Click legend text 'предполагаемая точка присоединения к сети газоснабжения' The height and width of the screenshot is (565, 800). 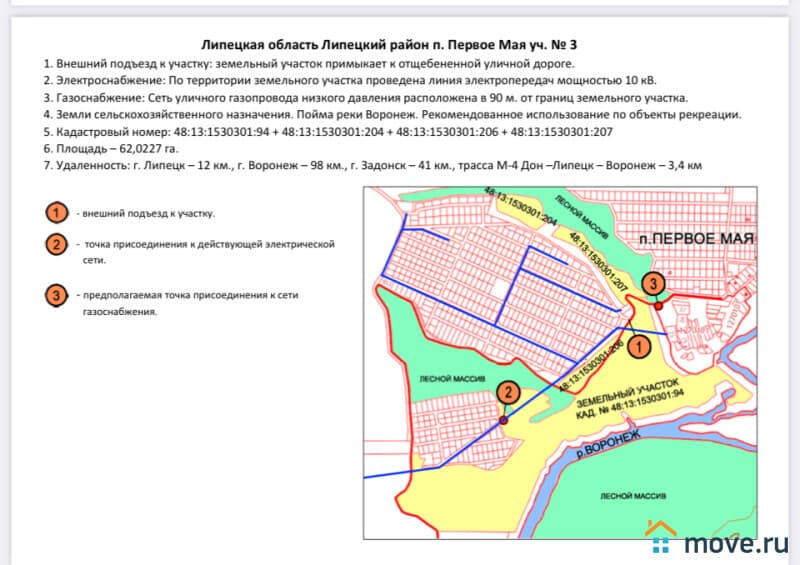pos(188,303)
